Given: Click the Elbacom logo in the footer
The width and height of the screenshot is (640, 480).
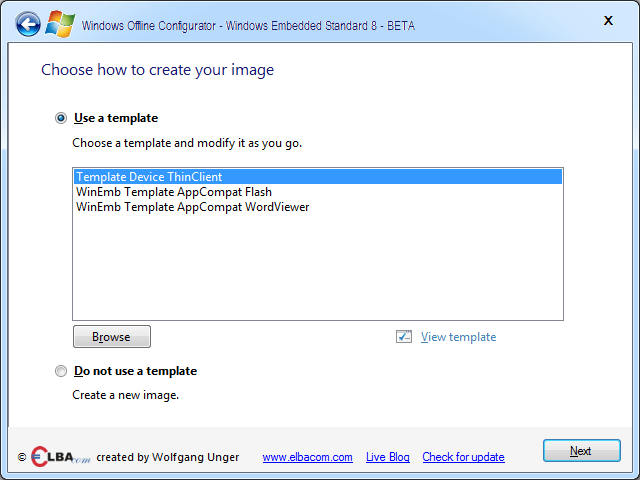Looking at the screenshot, I should pos(60,456).
